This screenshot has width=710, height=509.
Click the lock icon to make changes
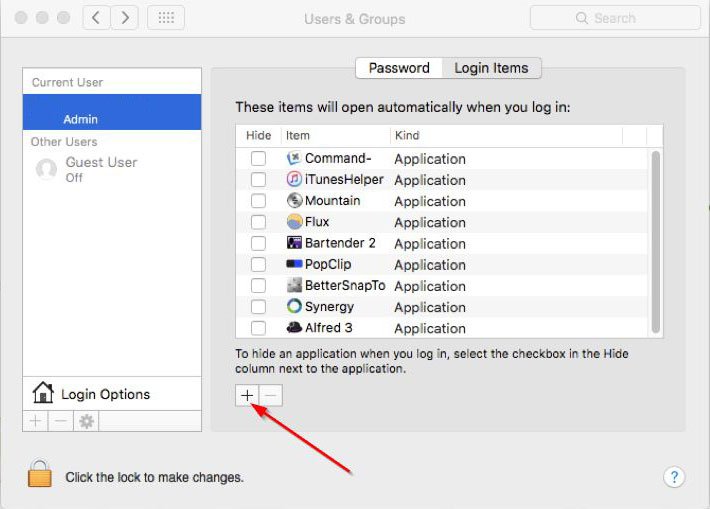pyautogui.click(x=39, y=474)
